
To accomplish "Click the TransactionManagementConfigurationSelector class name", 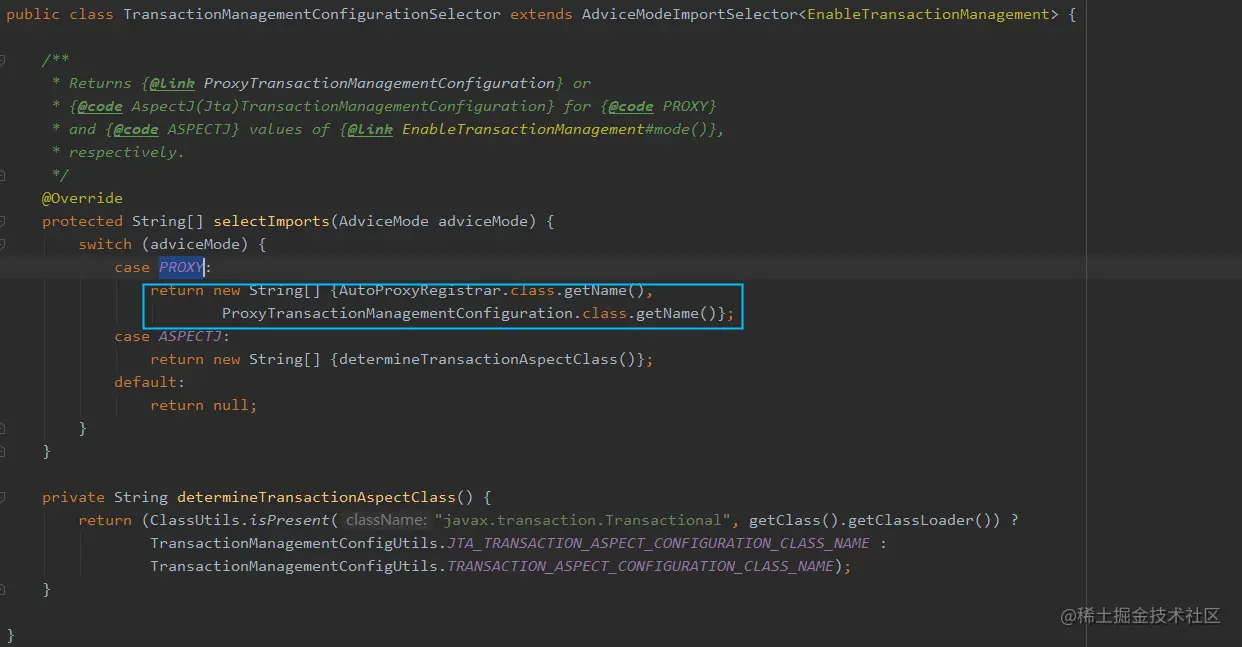I will point(312,15).
